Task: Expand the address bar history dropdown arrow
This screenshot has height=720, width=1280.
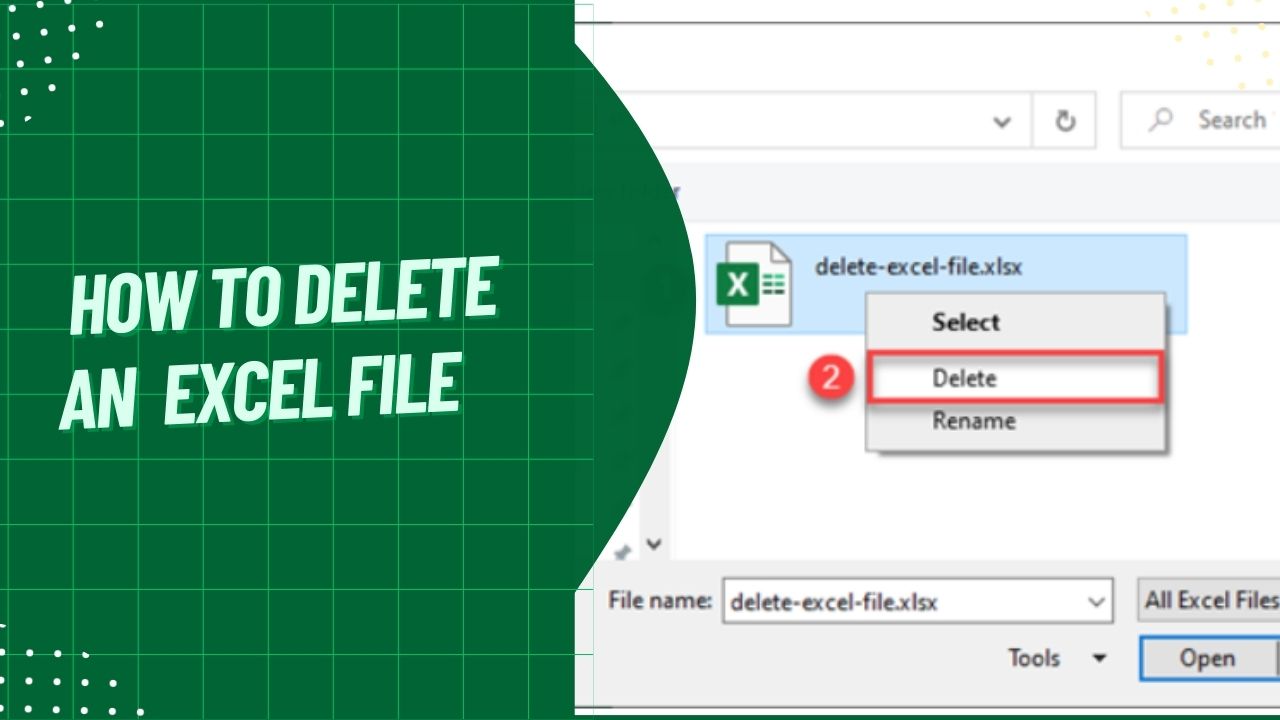Action: point(1001,122)
